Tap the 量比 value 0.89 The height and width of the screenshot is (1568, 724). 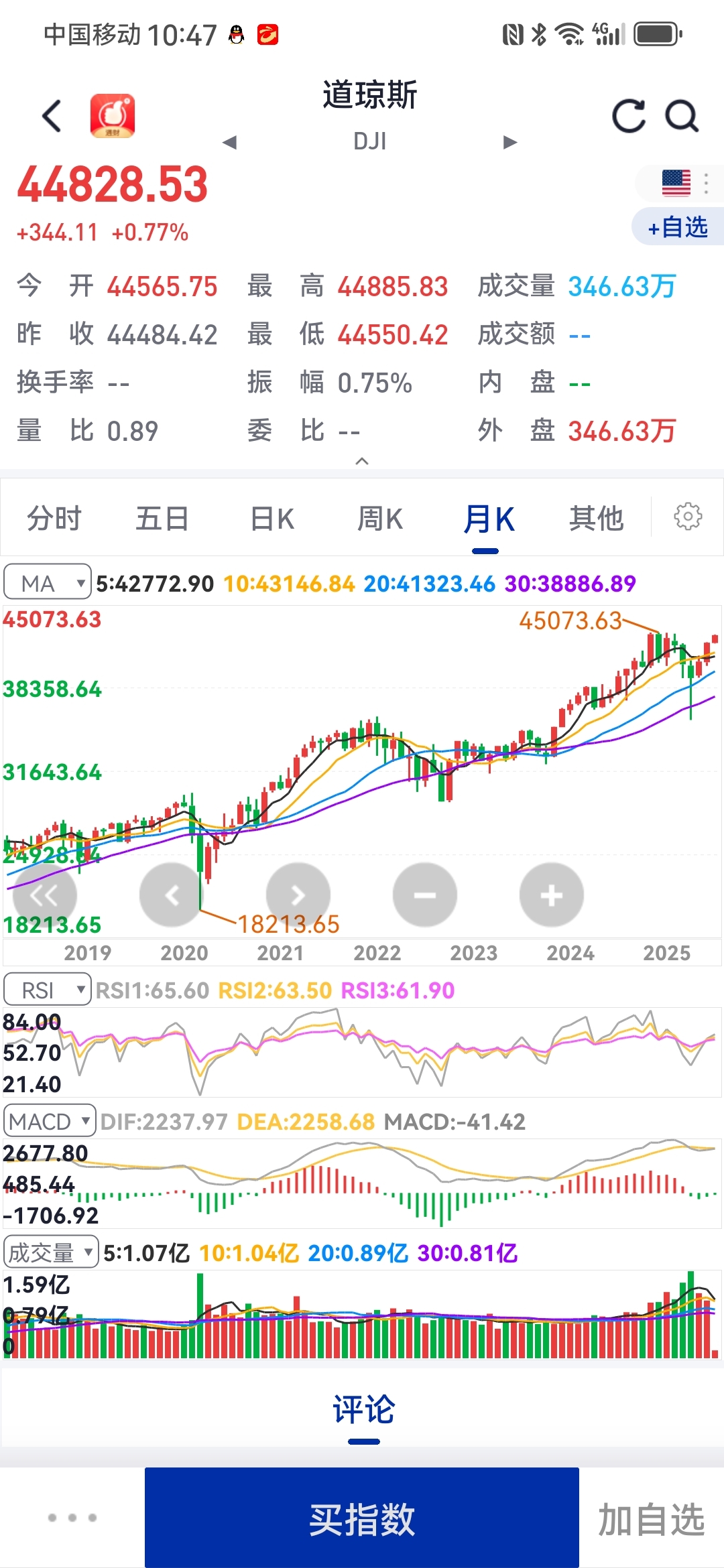click(x=133, y=431)
